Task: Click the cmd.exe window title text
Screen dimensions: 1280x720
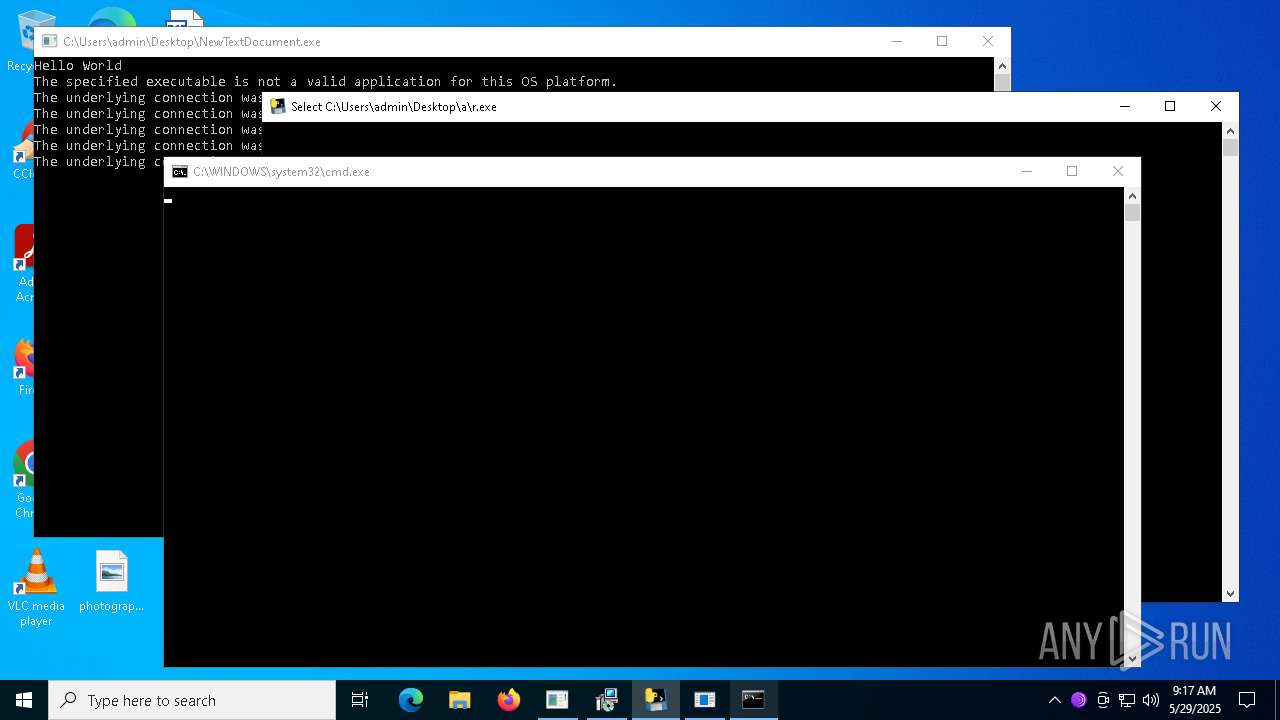Action: coord(281,172)
